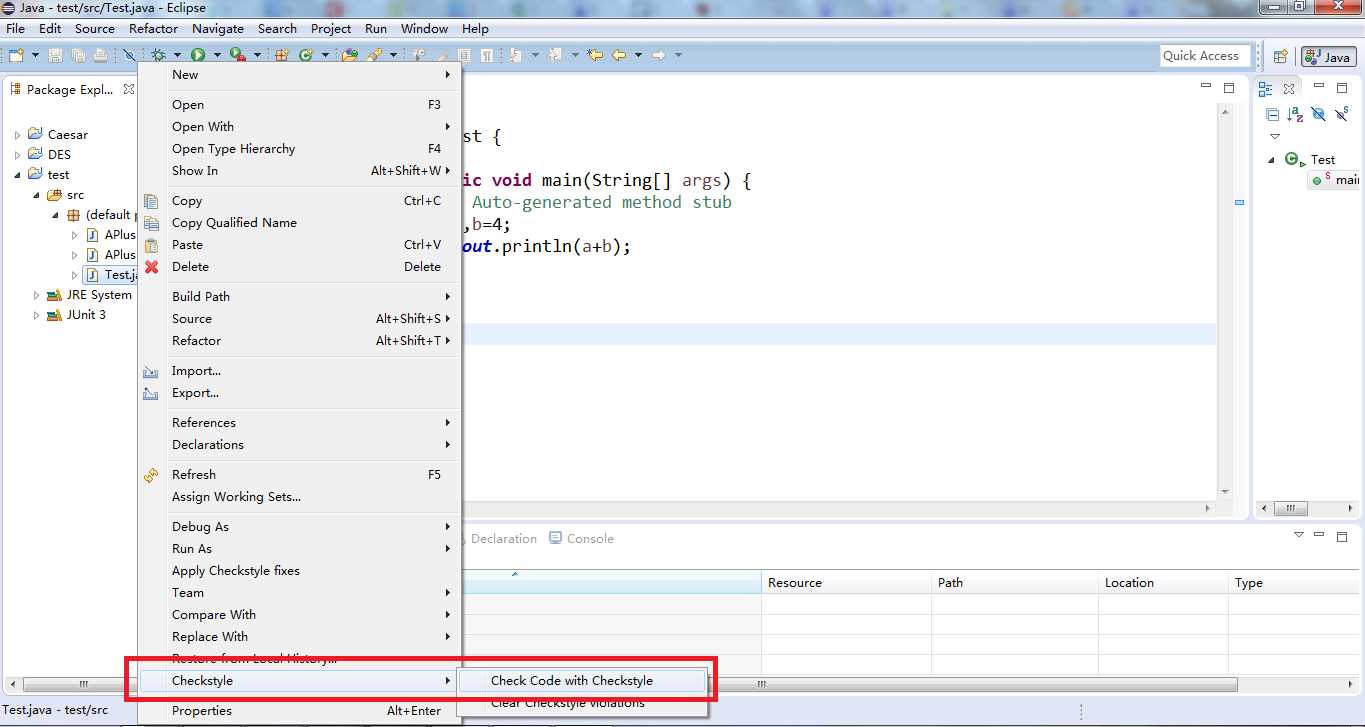Click the Search flashlight toolbar icon
The height and width of the screenshot is (727, 1365).
[x=374, y=55]
